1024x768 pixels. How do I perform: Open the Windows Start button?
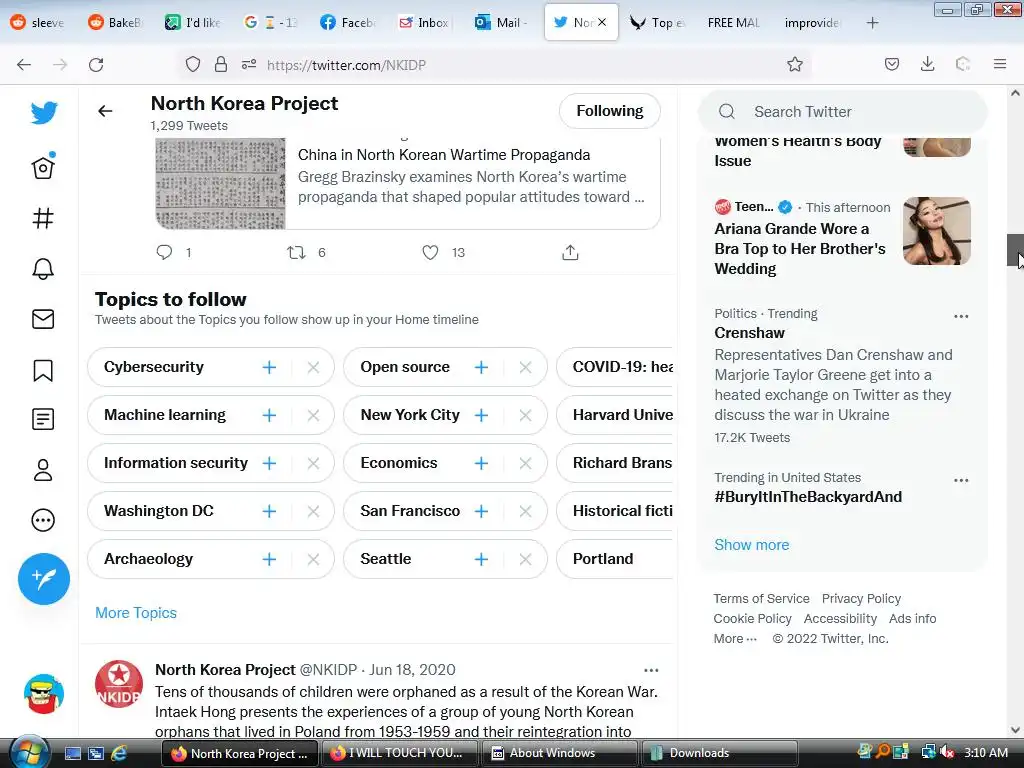click(x=27, y=753)
